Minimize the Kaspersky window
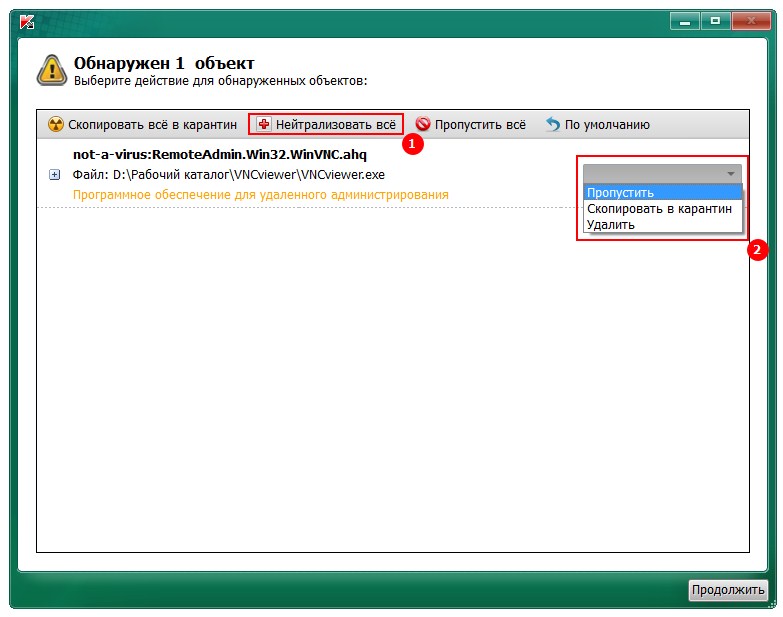783x617 pixels. click(x=685, y=22)
